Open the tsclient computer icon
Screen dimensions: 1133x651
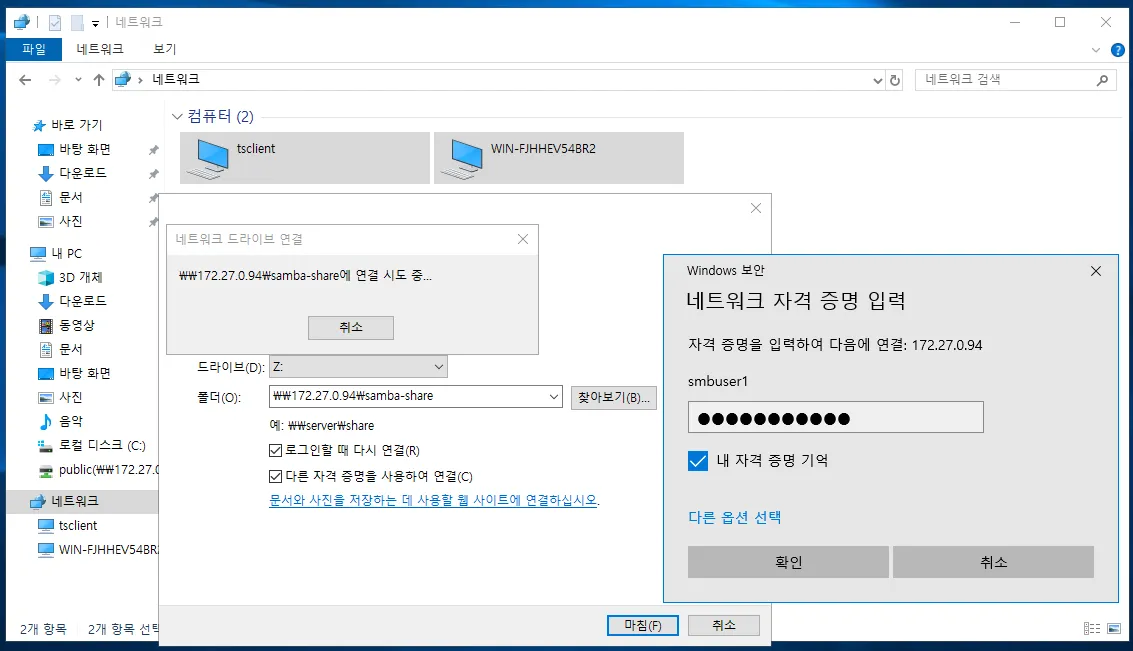pos(304,158)
